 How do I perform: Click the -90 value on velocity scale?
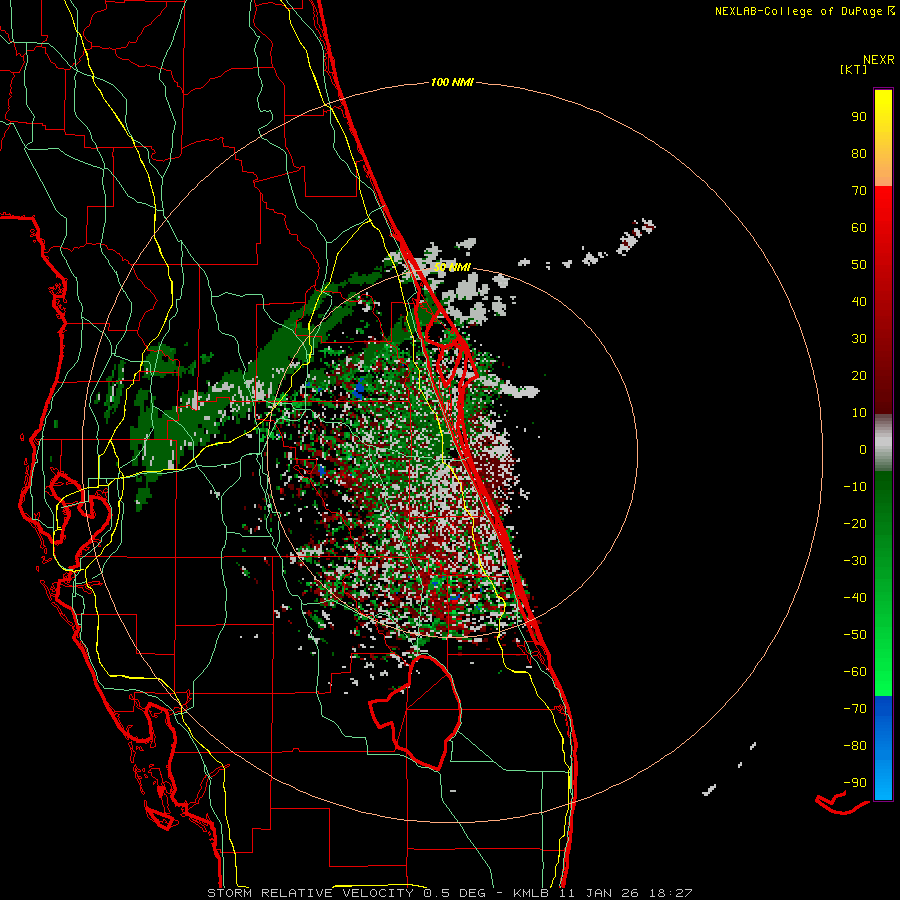[x=855, y=783]
